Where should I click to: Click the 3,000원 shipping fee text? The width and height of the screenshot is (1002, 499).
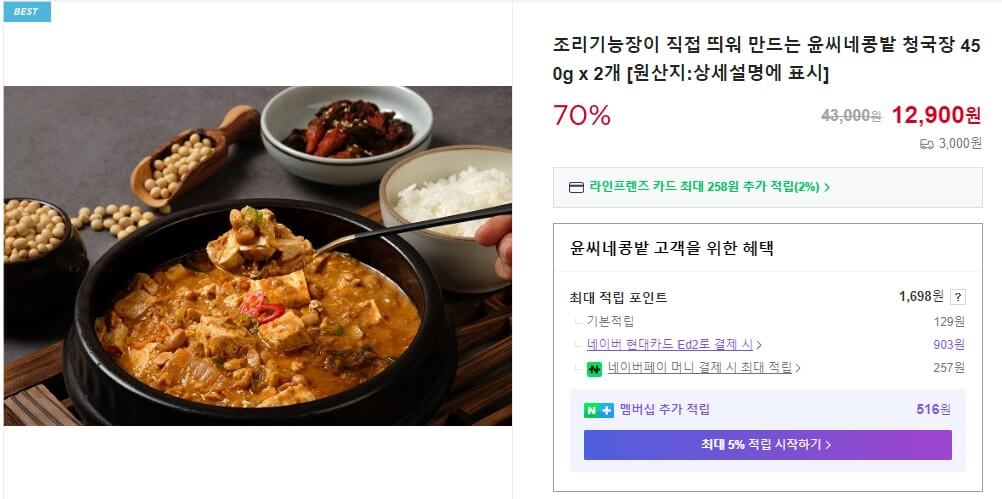tap(960, 144)
